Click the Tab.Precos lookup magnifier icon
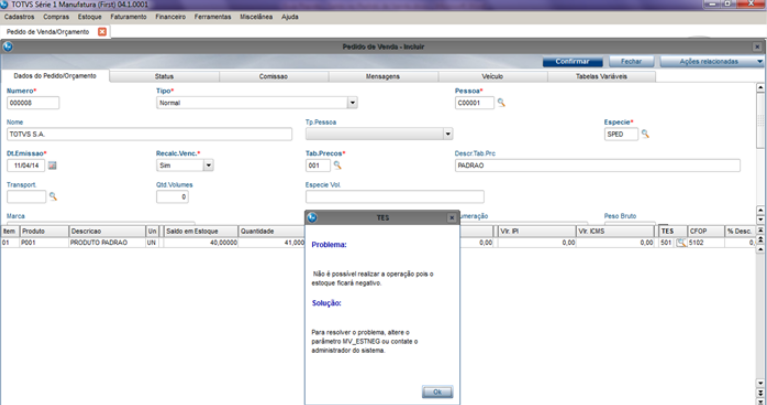The width and height of the screenshot is (767, 405). pyautogui.click(x=337, y=165)
